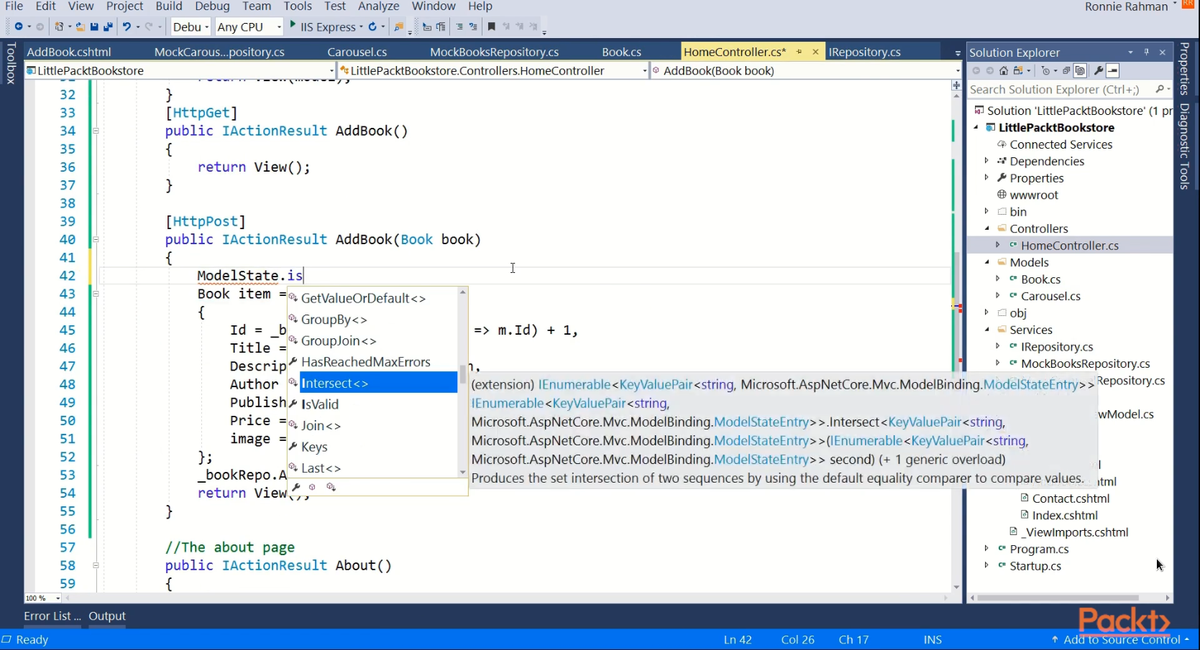Toggle a bookmark using the toolbar bookmark icon
Image resolution: width=1200 pixels, height=650 pixels.
[491, 27]
